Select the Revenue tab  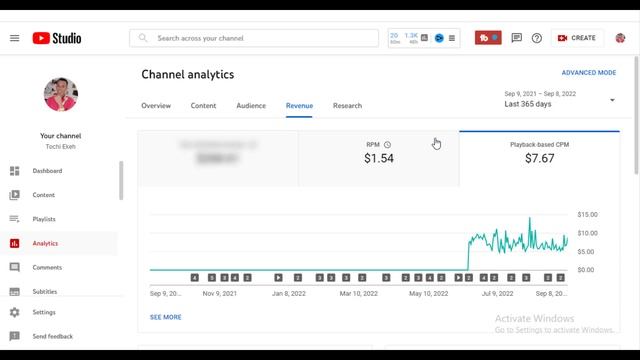pos(299,106)
